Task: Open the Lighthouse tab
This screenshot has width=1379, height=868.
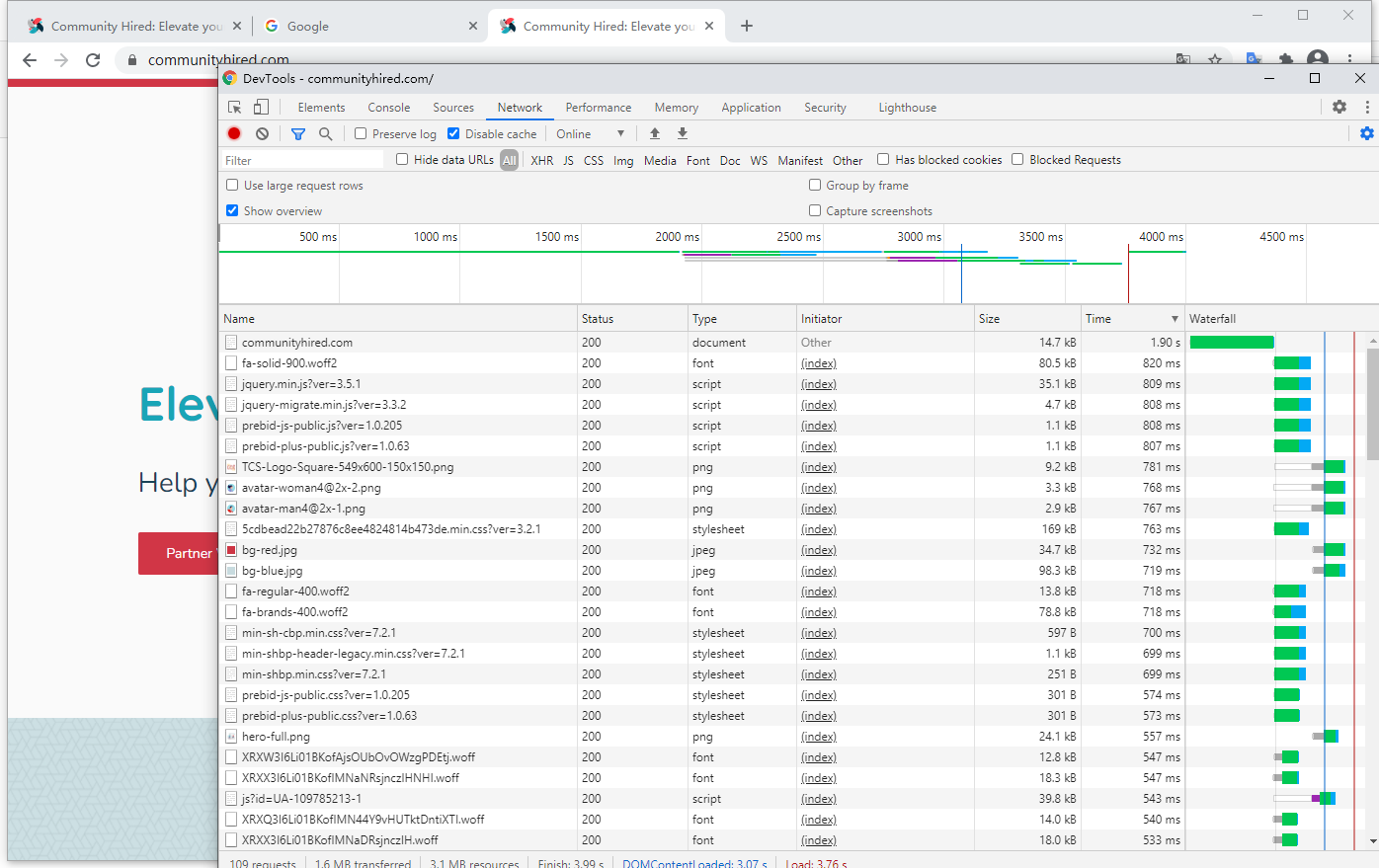Action: point(907,108)
